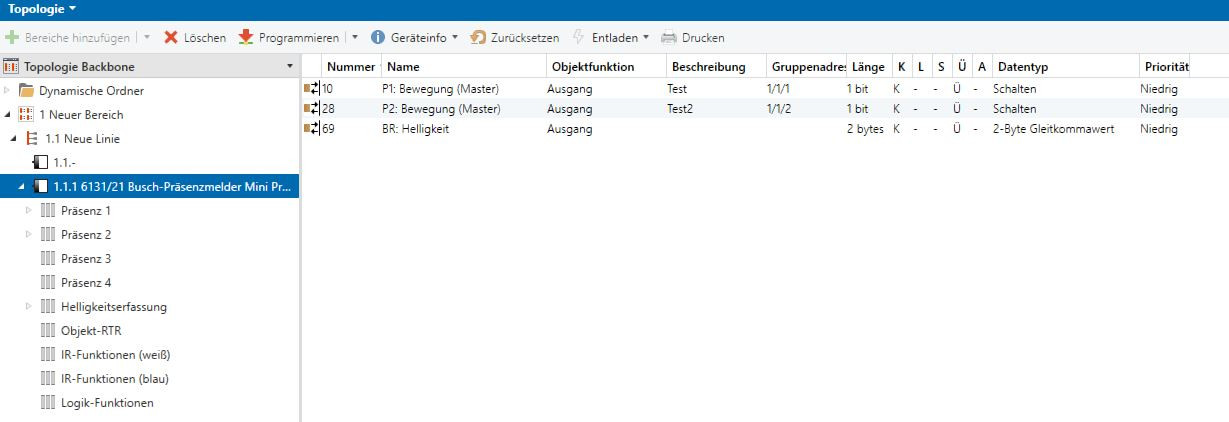
Task: Click the group object icon of row 69
Action: [x=312, y=129]
